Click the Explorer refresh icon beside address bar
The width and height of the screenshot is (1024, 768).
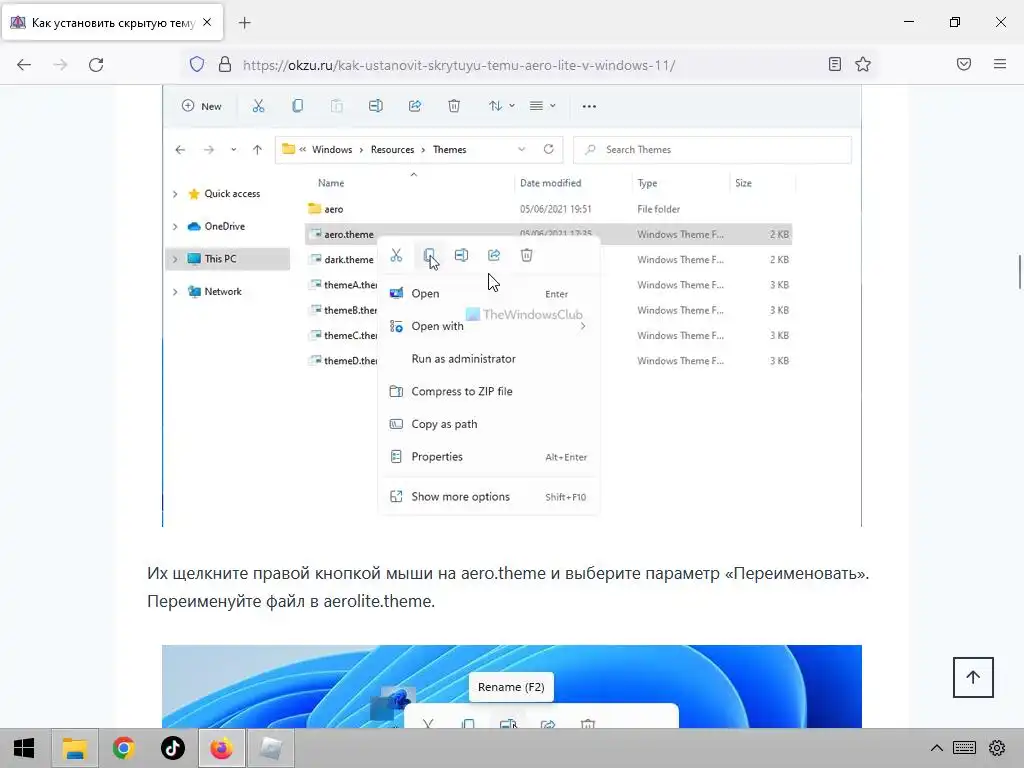[x=549, y=150]
